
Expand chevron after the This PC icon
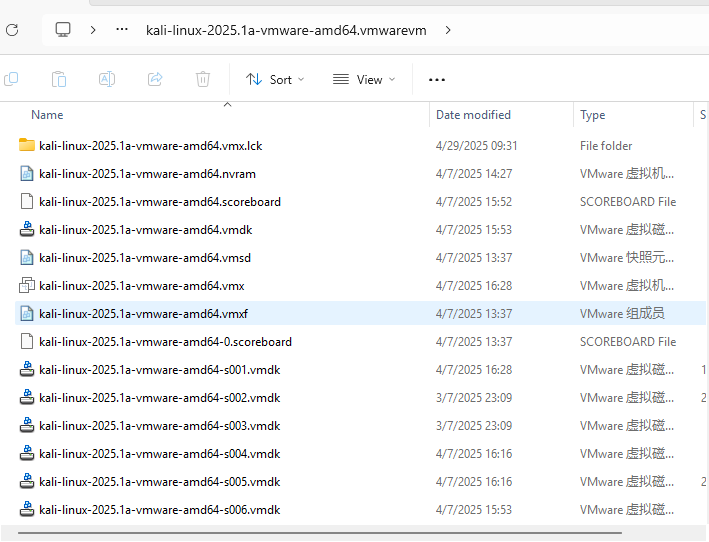tap(93, 30)
